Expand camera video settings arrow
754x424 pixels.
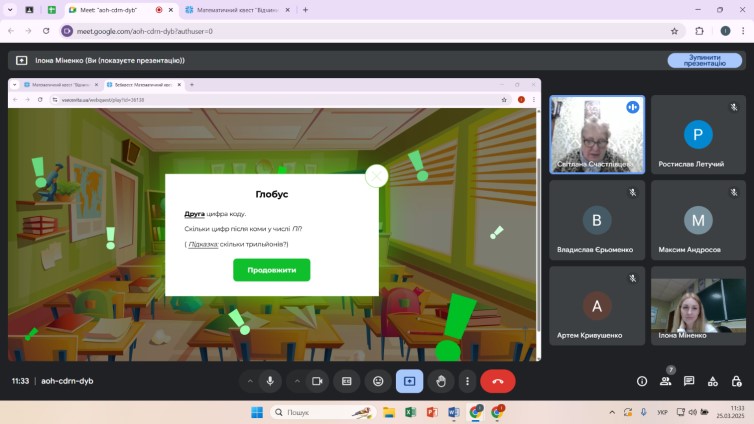tap(296, 381)
